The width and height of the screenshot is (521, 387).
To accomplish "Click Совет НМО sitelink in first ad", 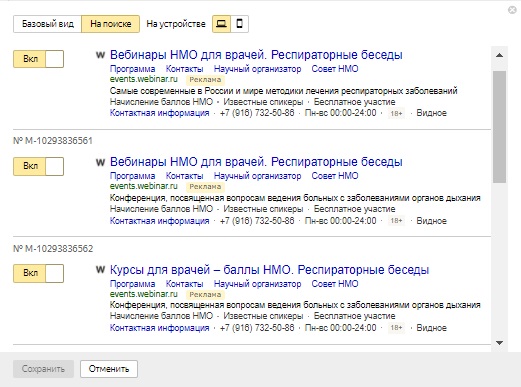I will (x=335, y=69).
